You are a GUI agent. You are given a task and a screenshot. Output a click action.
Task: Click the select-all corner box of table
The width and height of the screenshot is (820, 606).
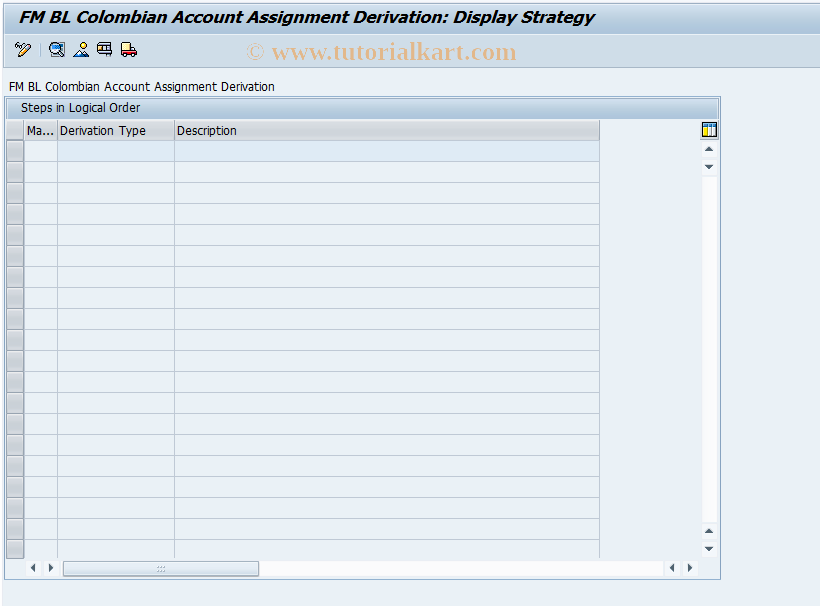[15, 131]
